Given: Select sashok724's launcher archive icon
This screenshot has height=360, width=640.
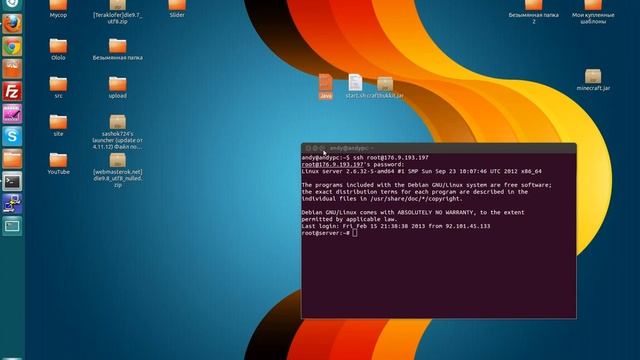Looking at the screenshot, I should [x=118, y=132].
